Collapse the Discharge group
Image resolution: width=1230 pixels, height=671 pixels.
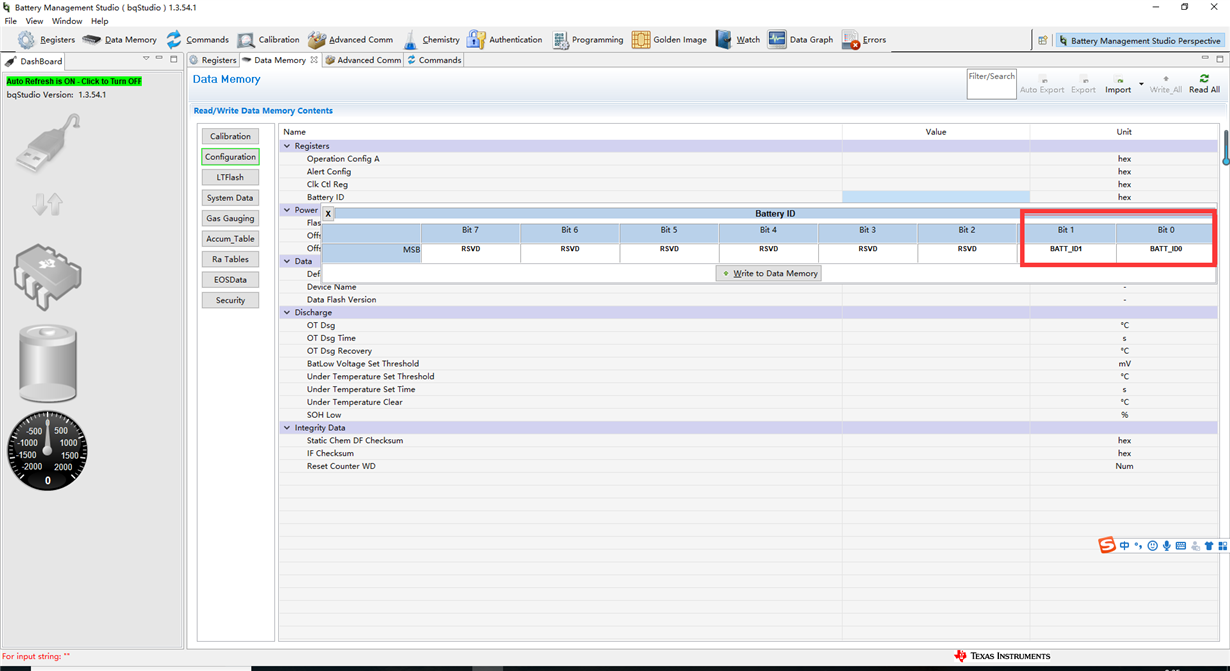[287, 313]
